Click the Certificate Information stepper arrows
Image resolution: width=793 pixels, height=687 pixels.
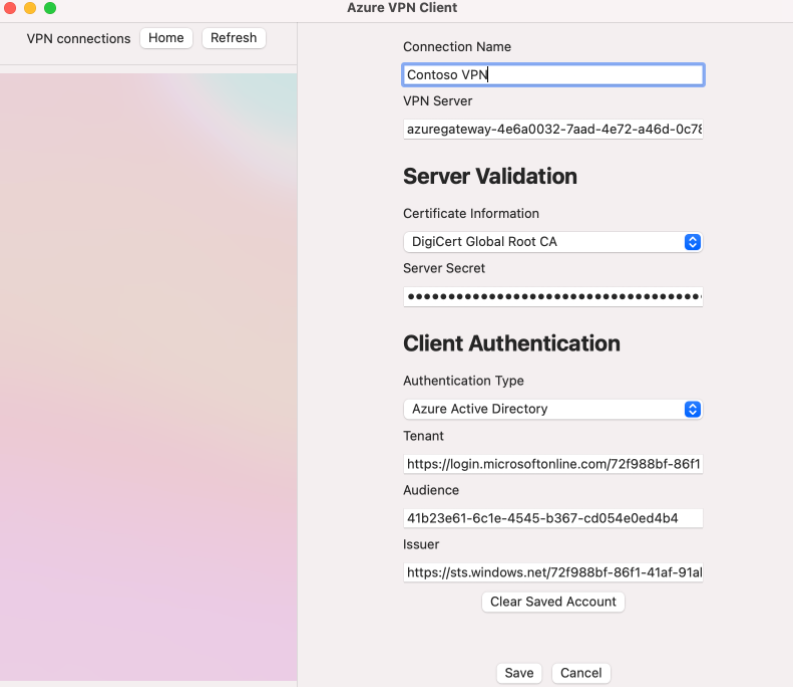pos(692,242)
